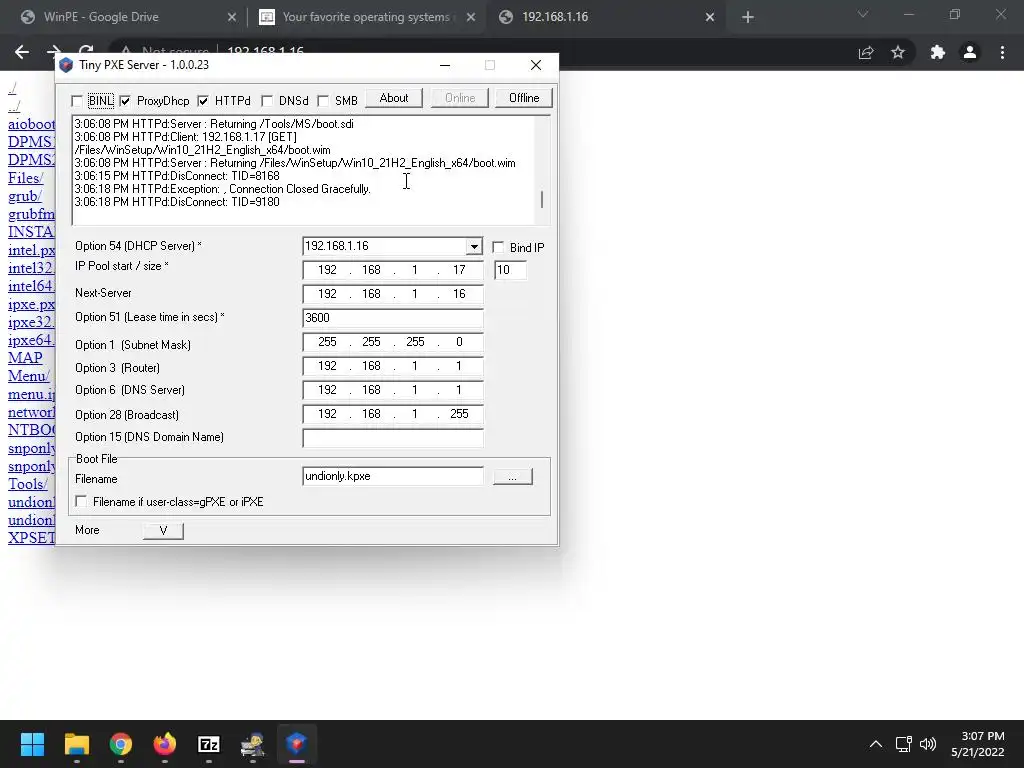Open Chrome extensions puzzle icon
Viewport: 1024px width, 768px height.
coord(938,52)
